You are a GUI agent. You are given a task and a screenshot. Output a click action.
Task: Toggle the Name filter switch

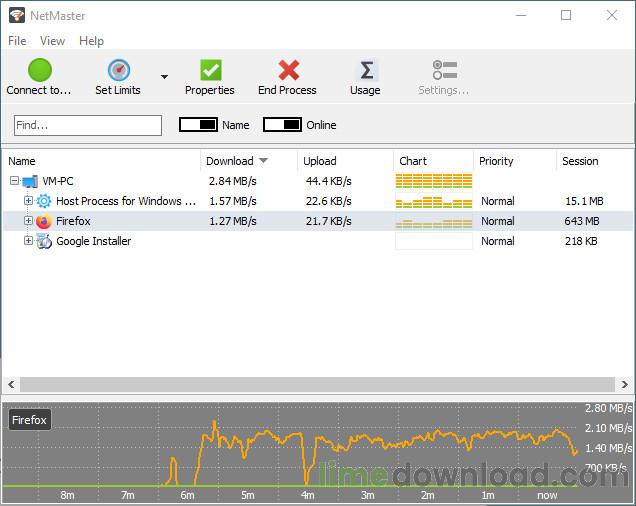pyautogui.click(x=198, y=125)
